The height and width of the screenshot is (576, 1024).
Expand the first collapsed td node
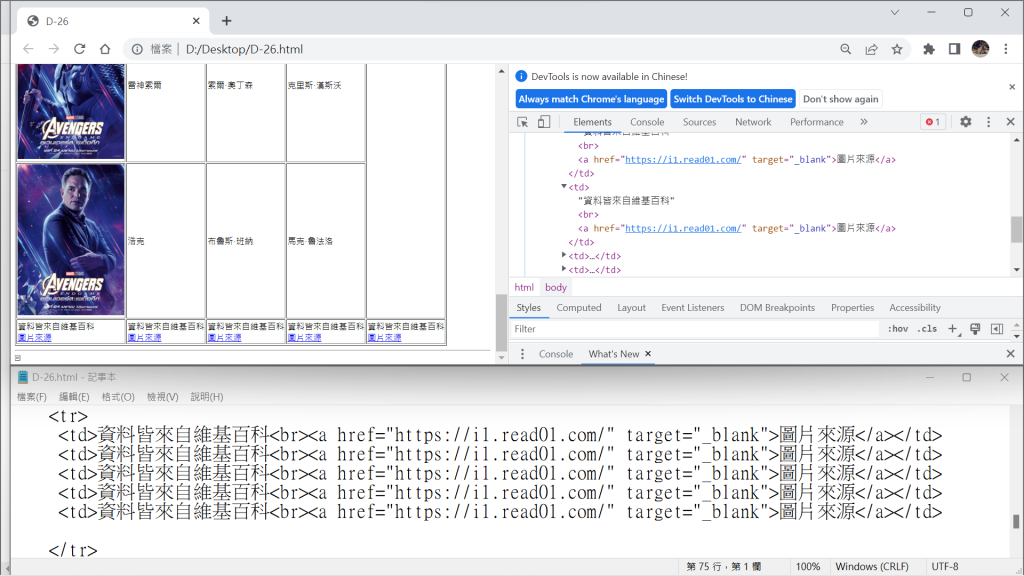(564, 255)
